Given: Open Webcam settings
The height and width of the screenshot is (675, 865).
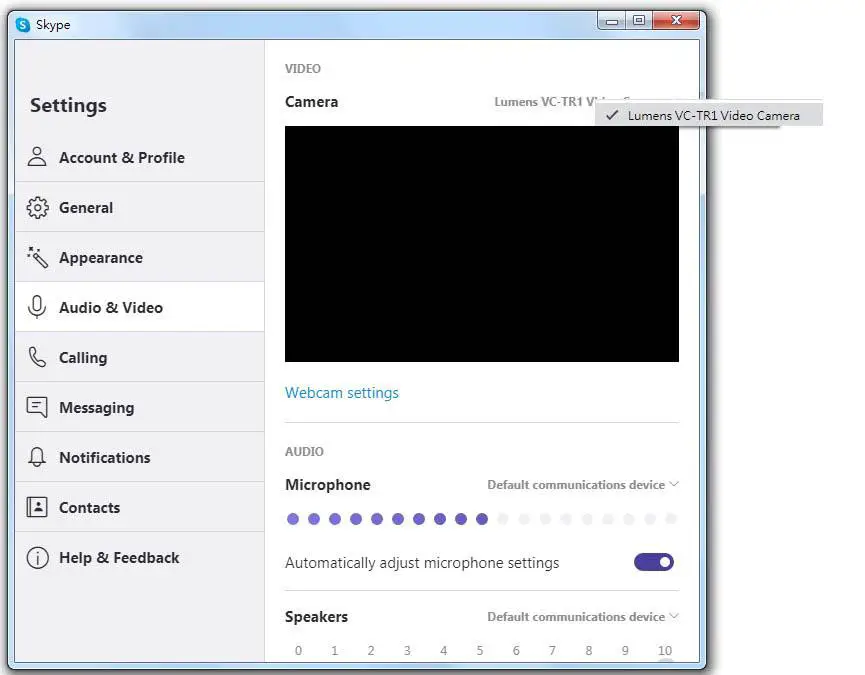Looking at the screenshot, I should click(x=342, y=393).
